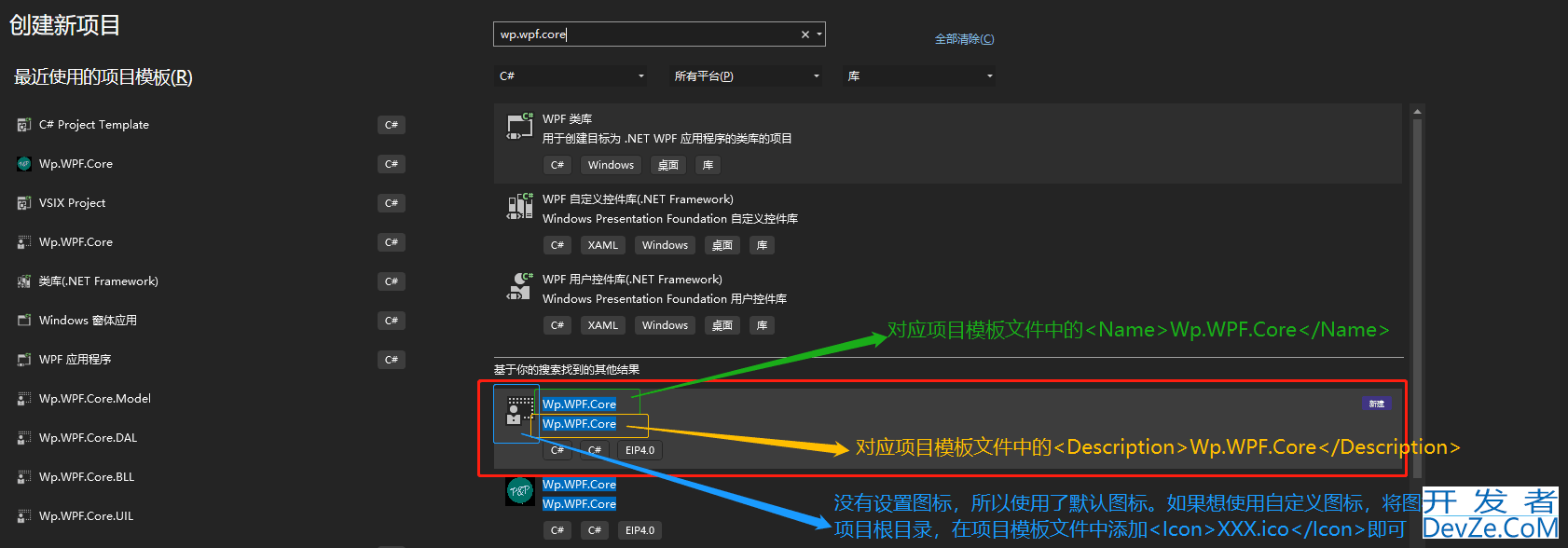Click the 类库(.NET Framework) template icon
This screenshot has width=1568, height=548.
click(x=24, y=281)
